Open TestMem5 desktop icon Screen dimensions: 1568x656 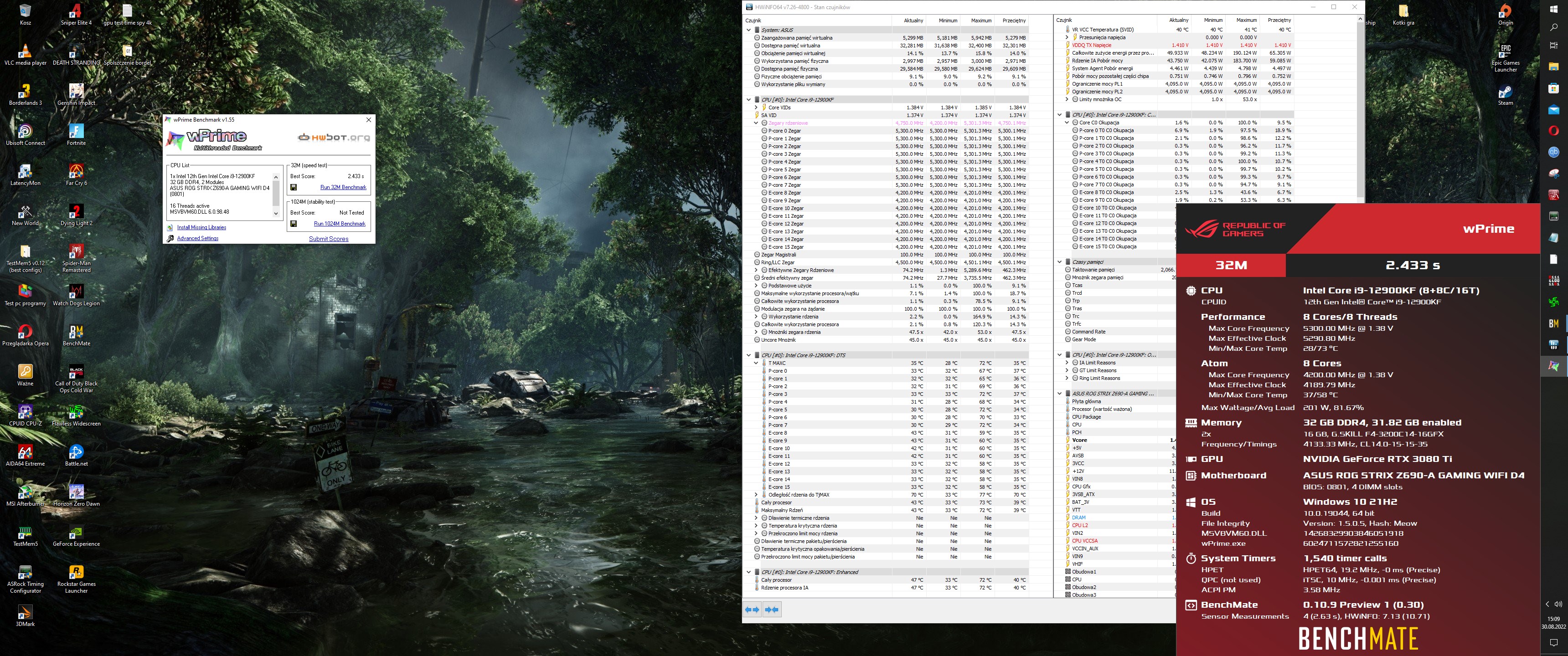(25, 536)
